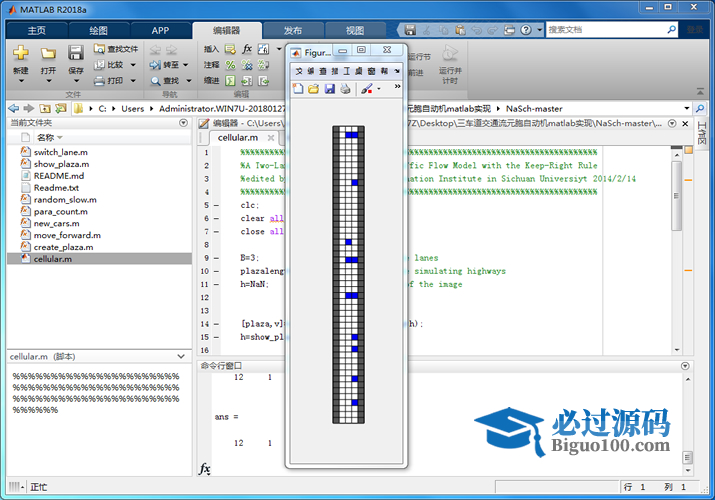Click the decrease indent icon in 缩进 row
715x500 pixels.
click(263, 81)
